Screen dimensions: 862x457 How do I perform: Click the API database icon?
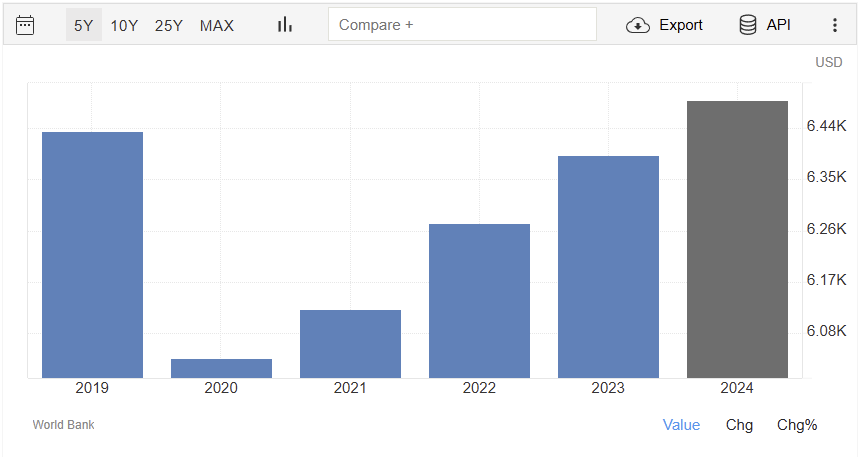pyautogui.click(x=748, y=25)
